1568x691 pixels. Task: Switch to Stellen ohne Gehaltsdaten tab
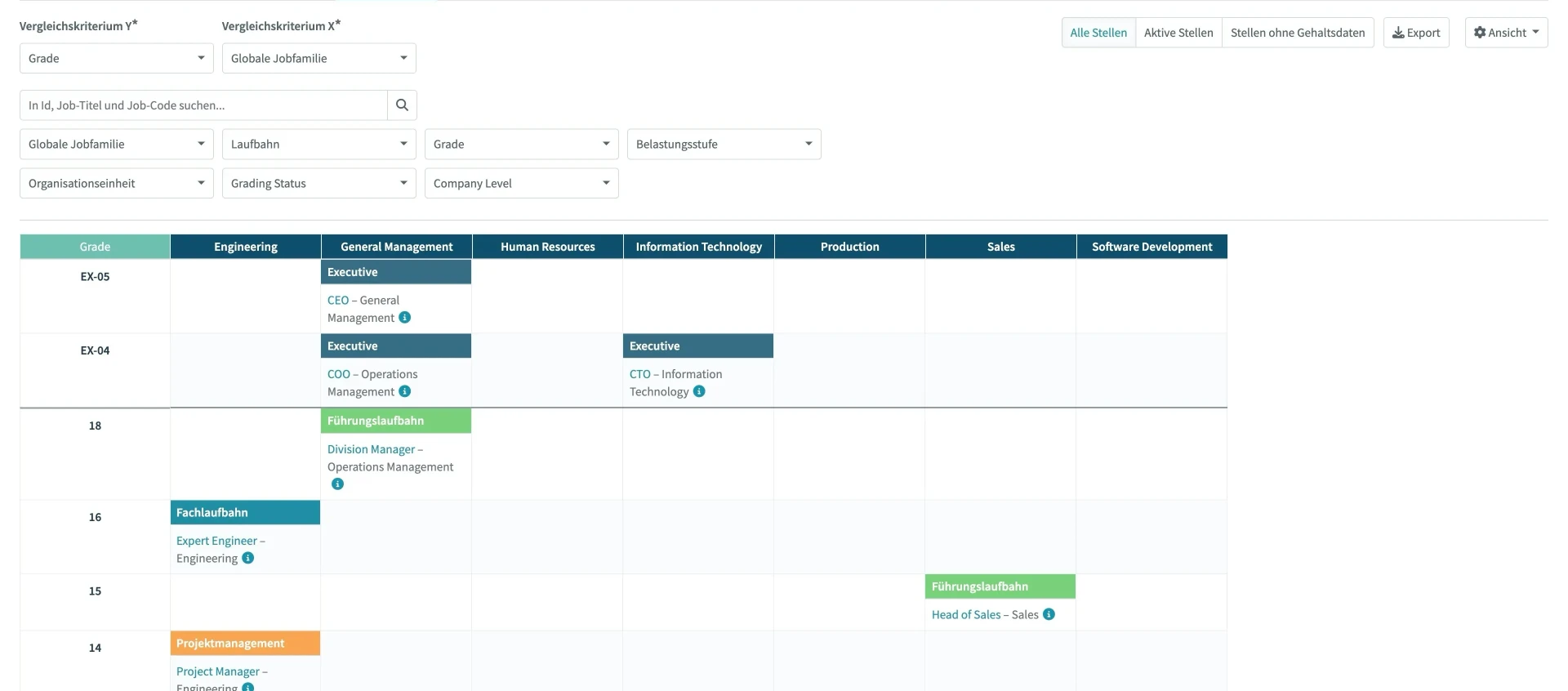click(1298, 33)
